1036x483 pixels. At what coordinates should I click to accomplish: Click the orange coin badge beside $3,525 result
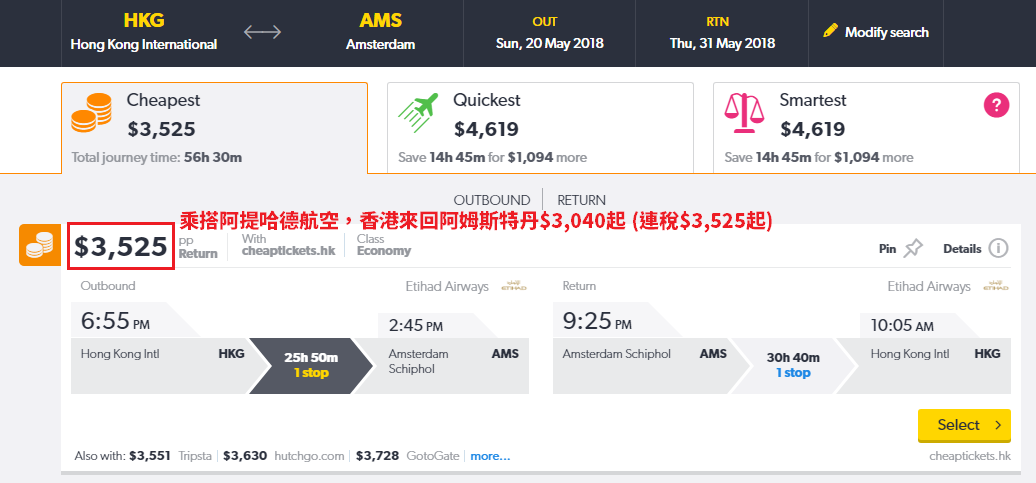click(40, 245)
